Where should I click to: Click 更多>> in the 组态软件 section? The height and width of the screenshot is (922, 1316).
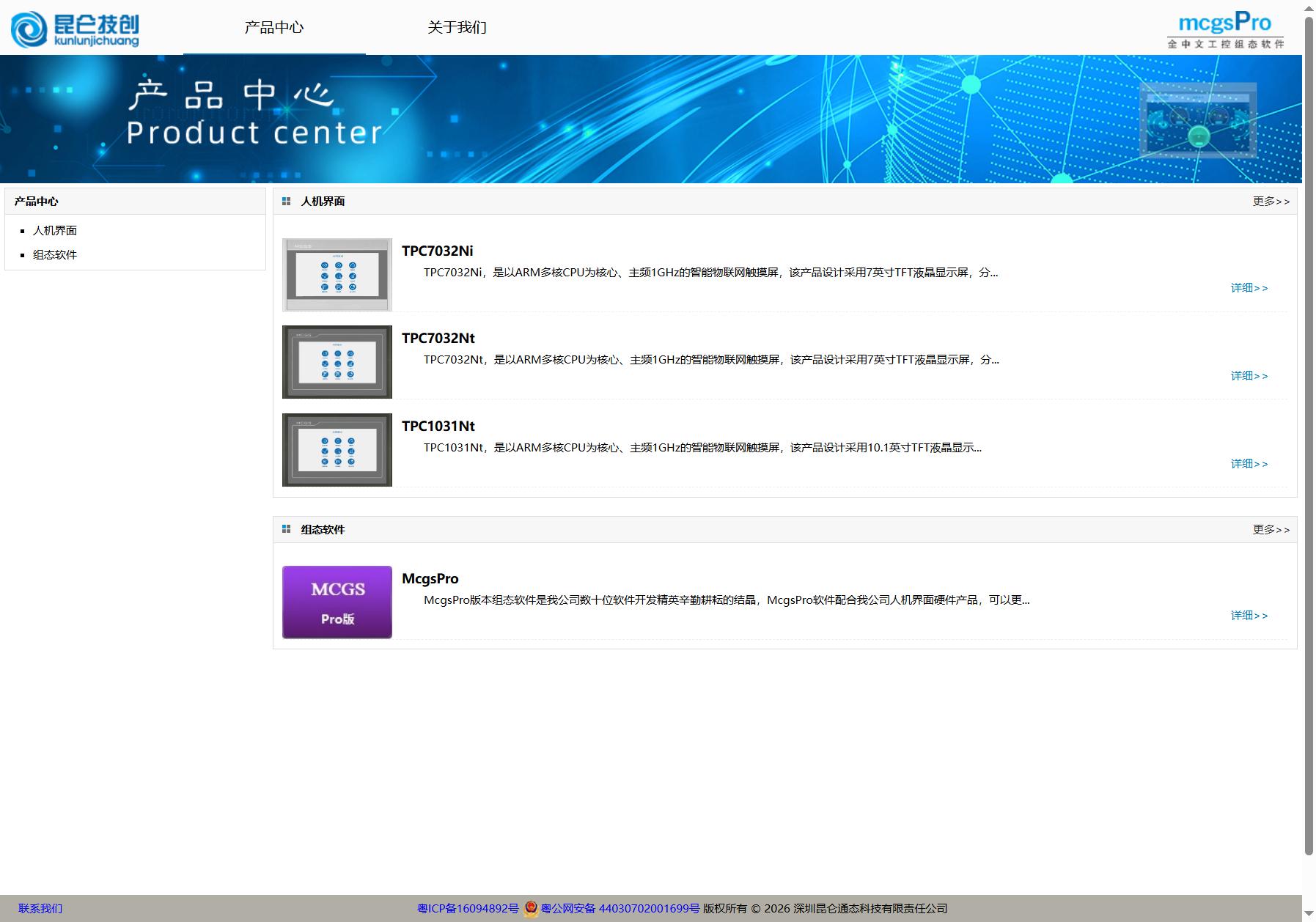[1271, 529]
